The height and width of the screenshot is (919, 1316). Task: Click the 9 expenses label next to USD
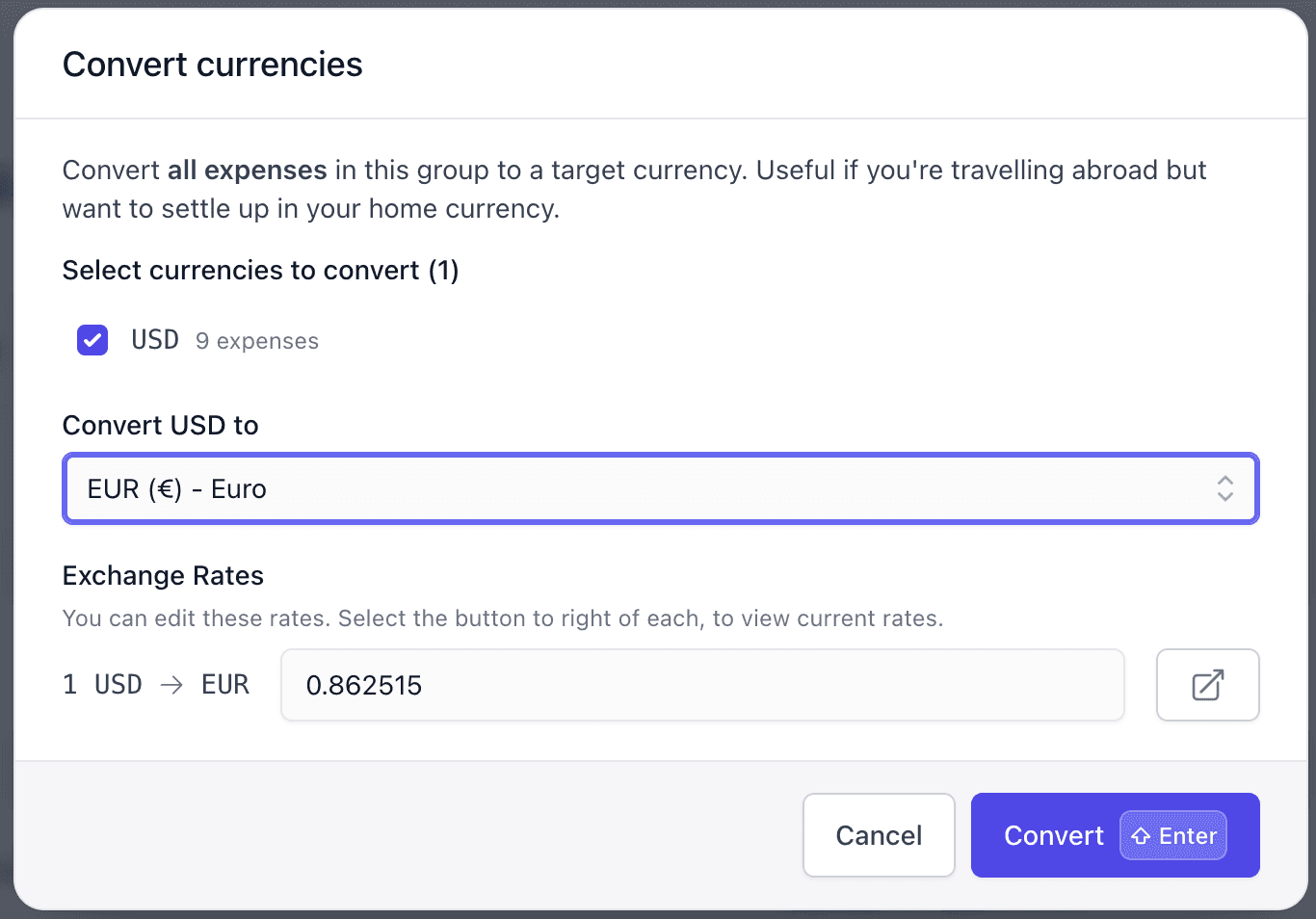click(x=256, y=340)
